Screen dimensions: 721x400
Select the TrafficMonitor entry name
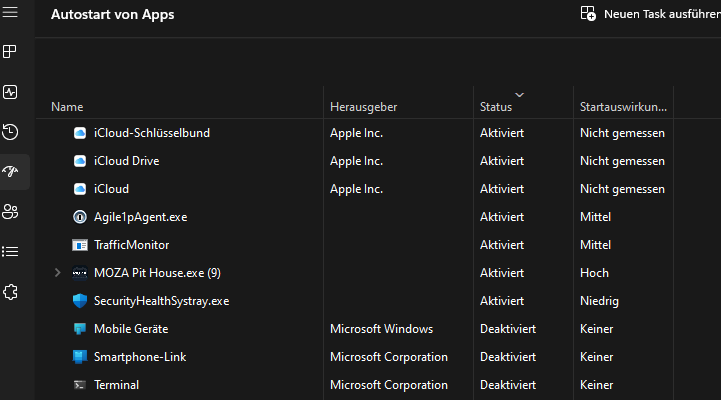point(132,245)
